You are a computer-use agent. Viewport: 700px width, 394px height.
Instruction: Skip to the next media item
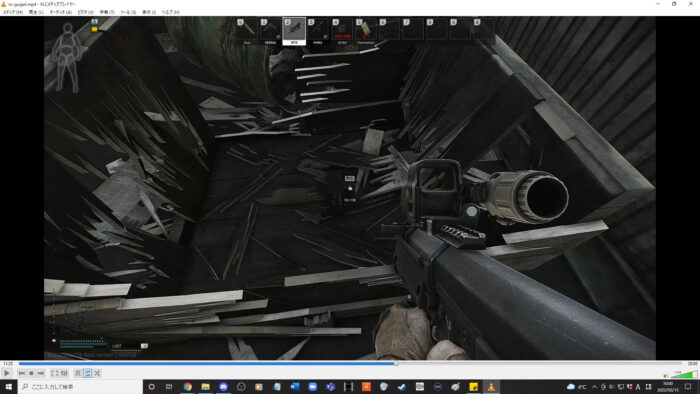click(41, 373)
